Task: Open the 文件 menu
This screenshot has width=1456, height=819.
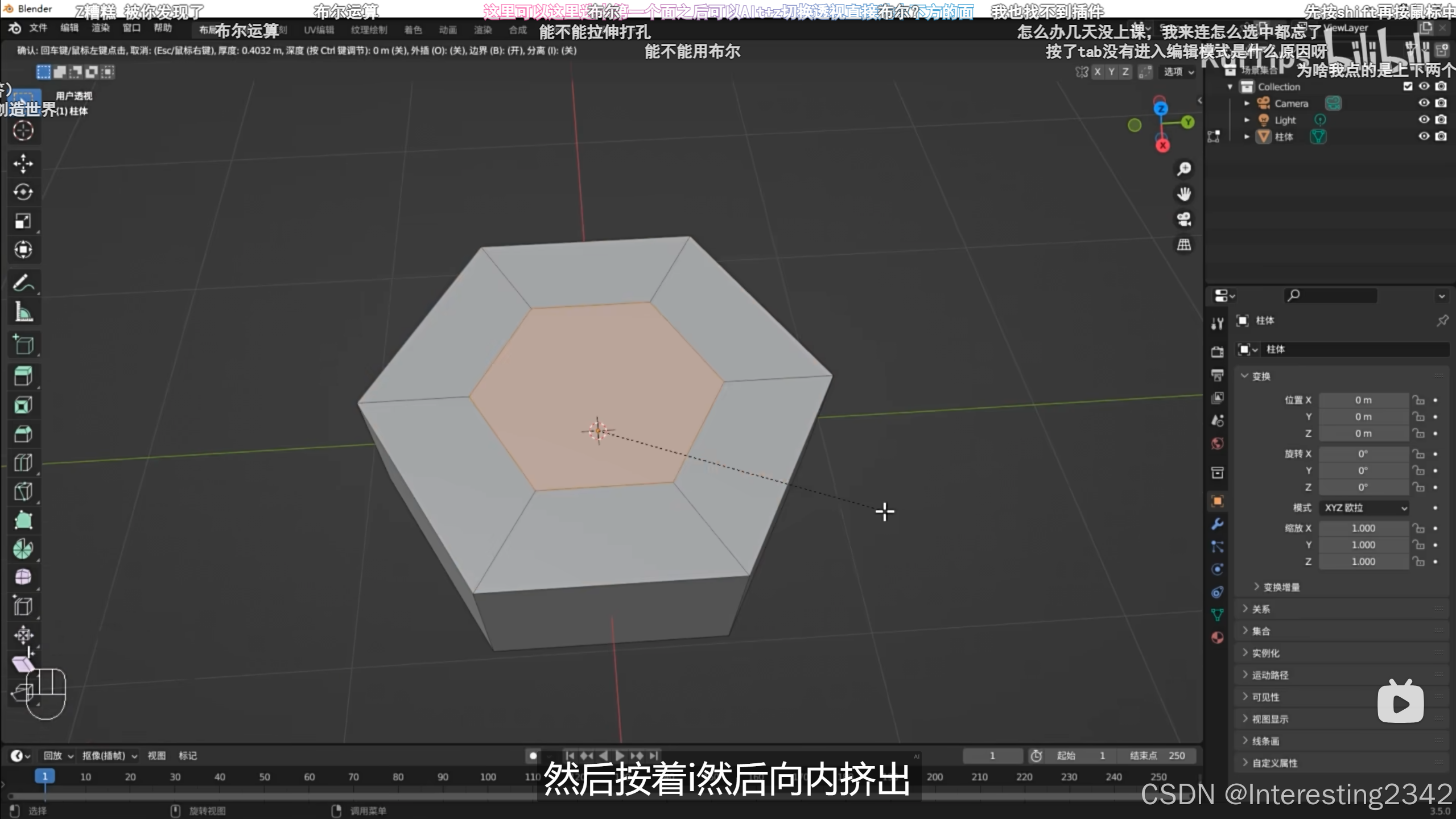Action: pyautogui.click(x=38, y=28)
